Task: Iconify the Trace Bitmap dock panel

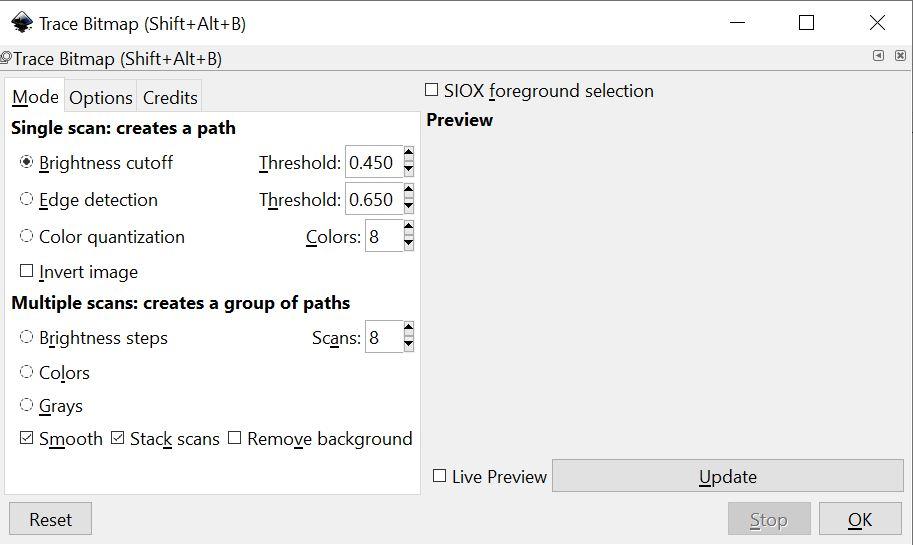Action: coord(878,56)
